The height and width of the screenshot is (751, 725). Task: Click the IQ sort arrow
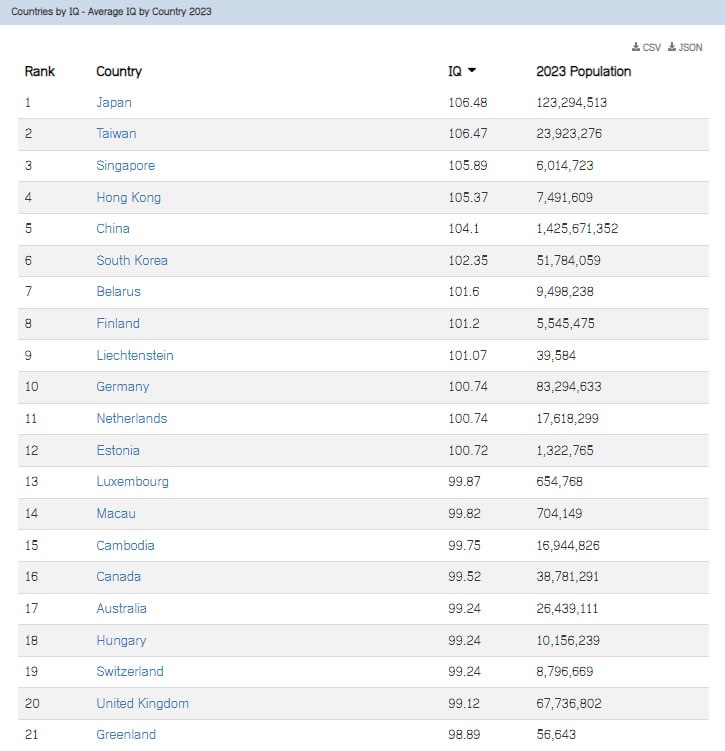click(471, 71)
